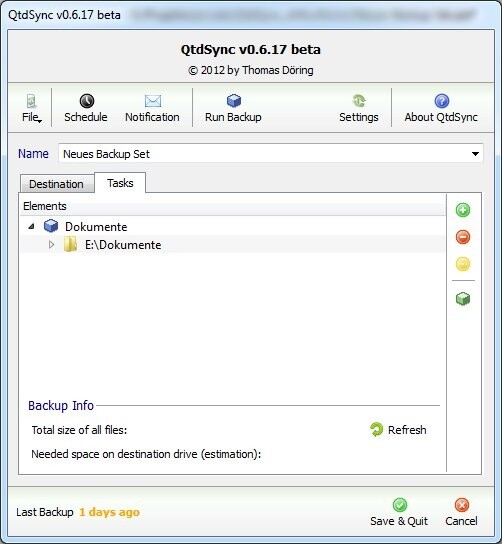The image size is (502, 544).
Task: Open Notification envelope settings
Action: pyautogui.click(x=153, y=101)
